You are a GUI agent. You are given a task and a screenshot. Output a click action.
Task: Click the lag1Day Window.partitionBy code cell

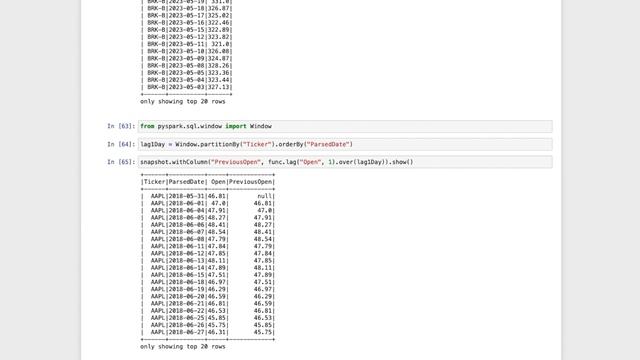[x=345, y=144]
